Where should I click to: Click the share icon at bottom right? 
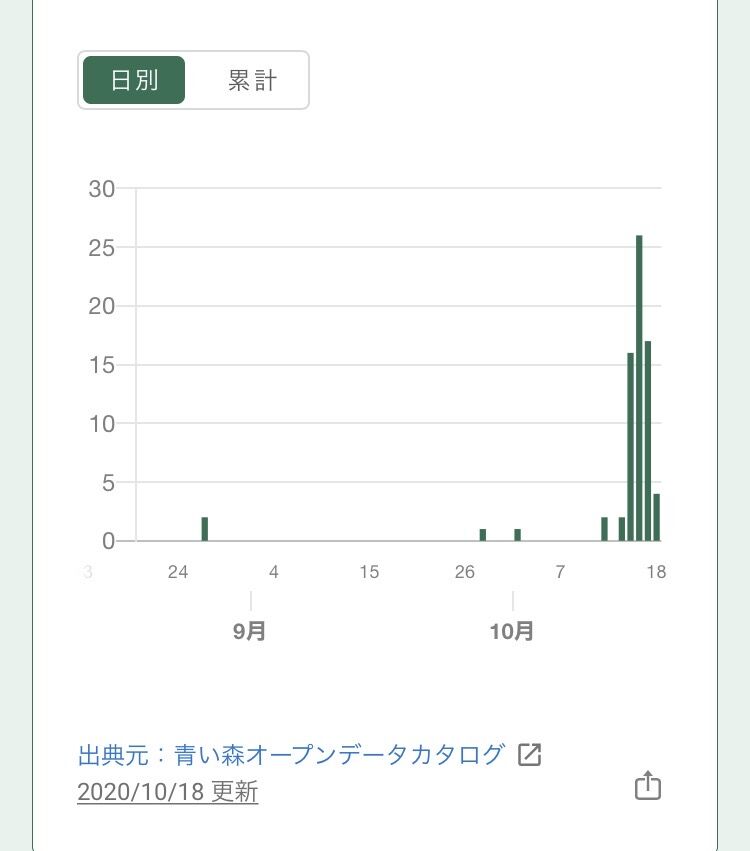pyautogui.click(x=648, y=785)
